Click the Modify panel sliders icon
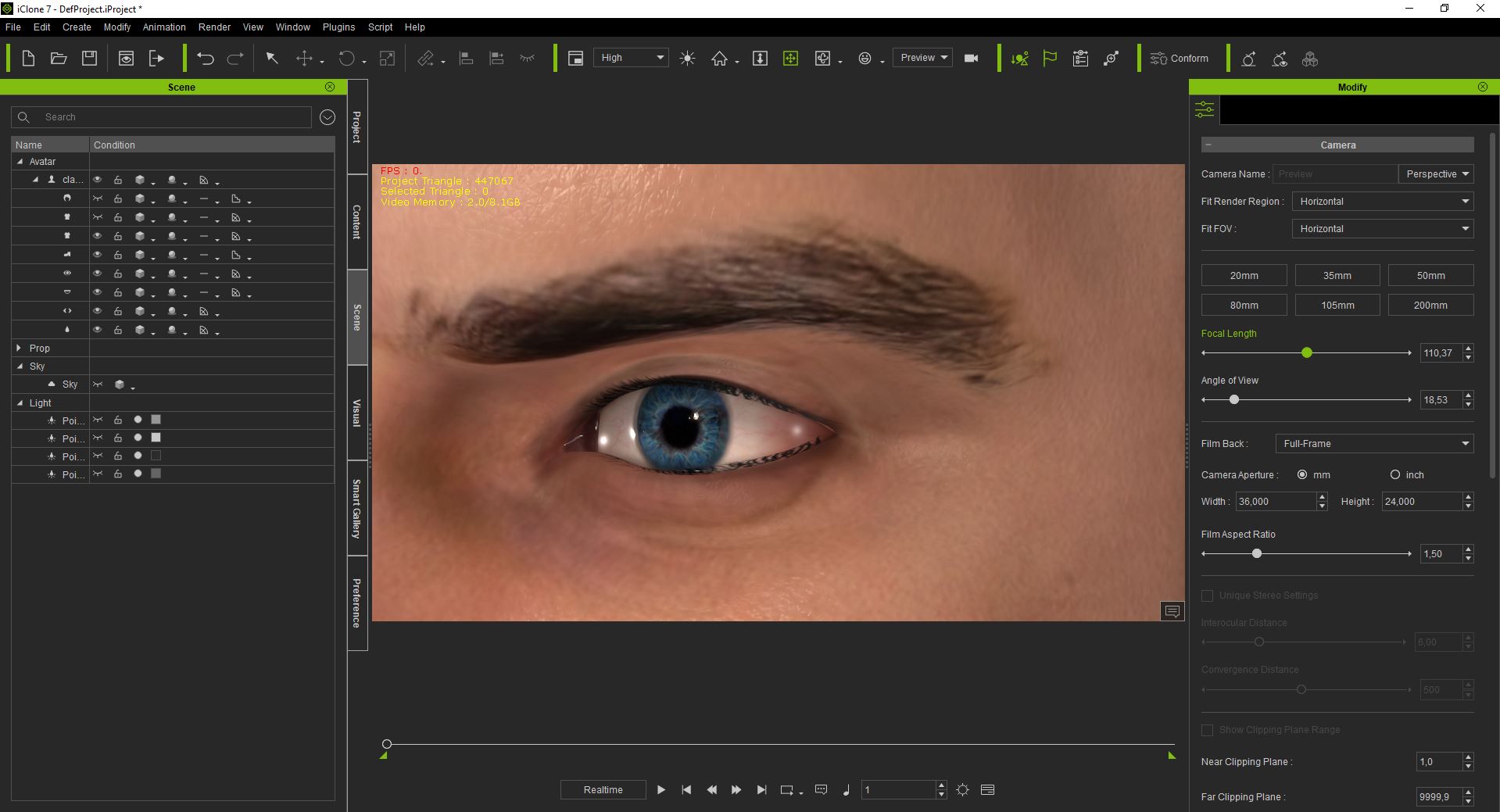Viewport: 1500px width, 812px height. [1205, 109]
